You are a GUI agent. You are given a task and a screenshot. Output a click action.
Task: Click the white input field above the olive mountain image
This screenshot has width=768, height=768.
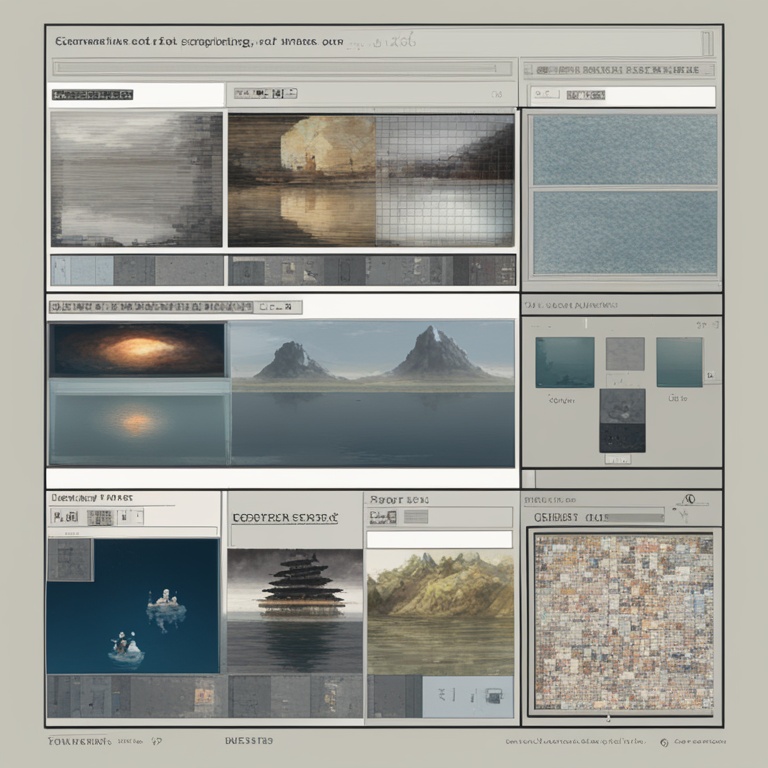439,539
